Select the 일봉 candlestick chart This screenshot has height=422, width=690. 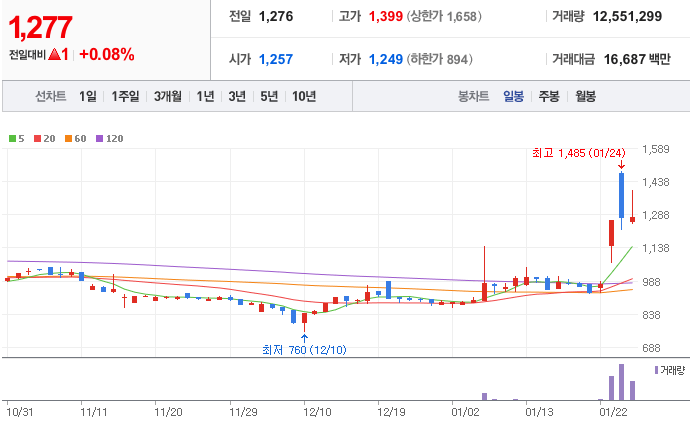514,96
